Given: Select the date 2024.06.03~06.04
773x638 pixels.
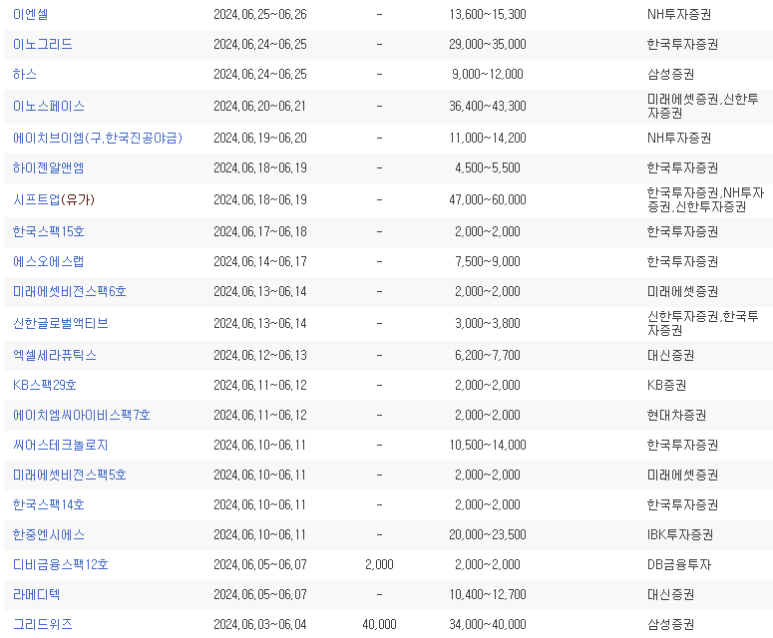Looking at the screenshot, I should click(x=260, y=624).
